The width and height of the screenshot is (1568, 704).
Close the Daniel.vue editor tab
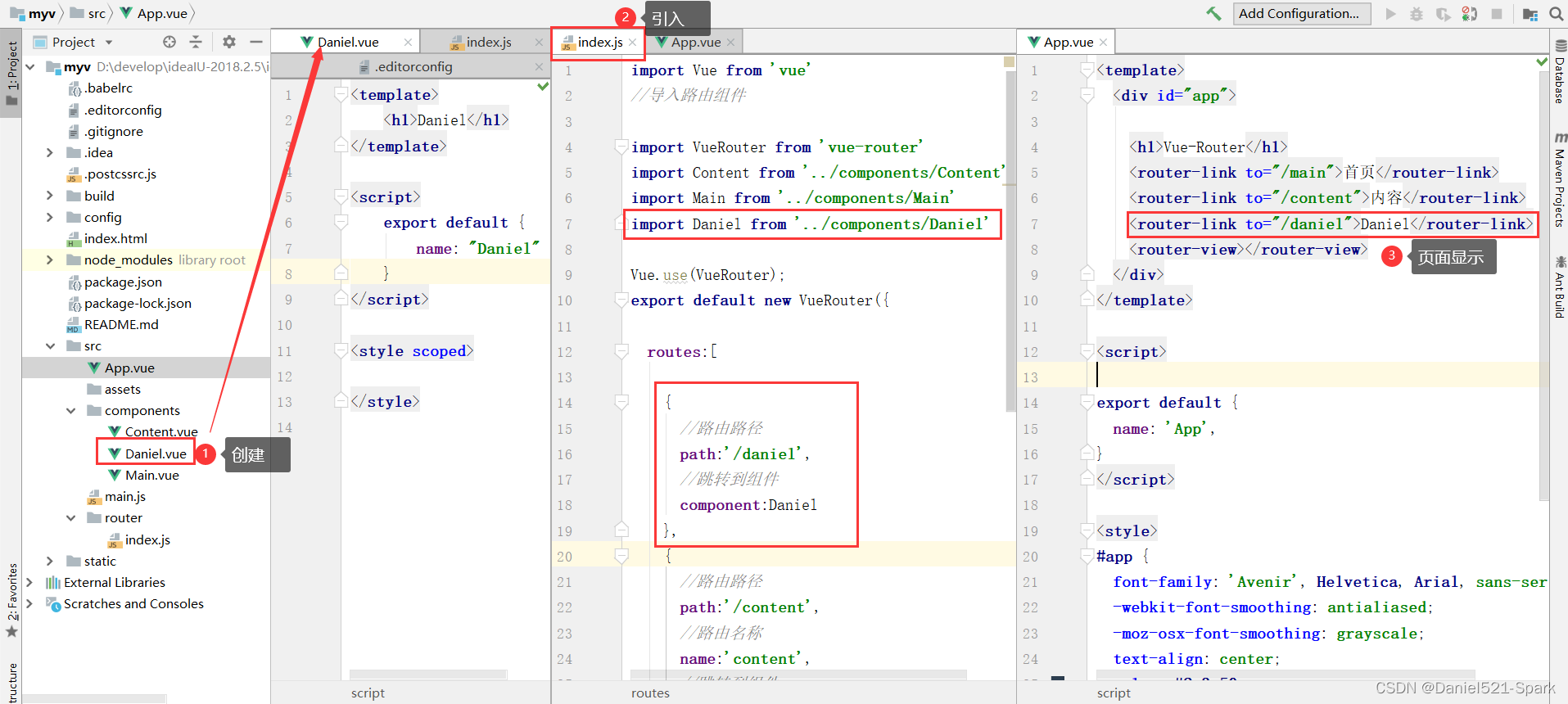[x=408, y=42]
